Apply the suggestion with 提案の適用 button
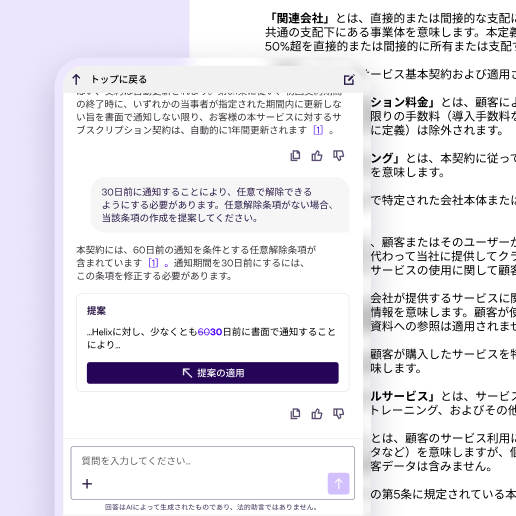 [213, 373]
